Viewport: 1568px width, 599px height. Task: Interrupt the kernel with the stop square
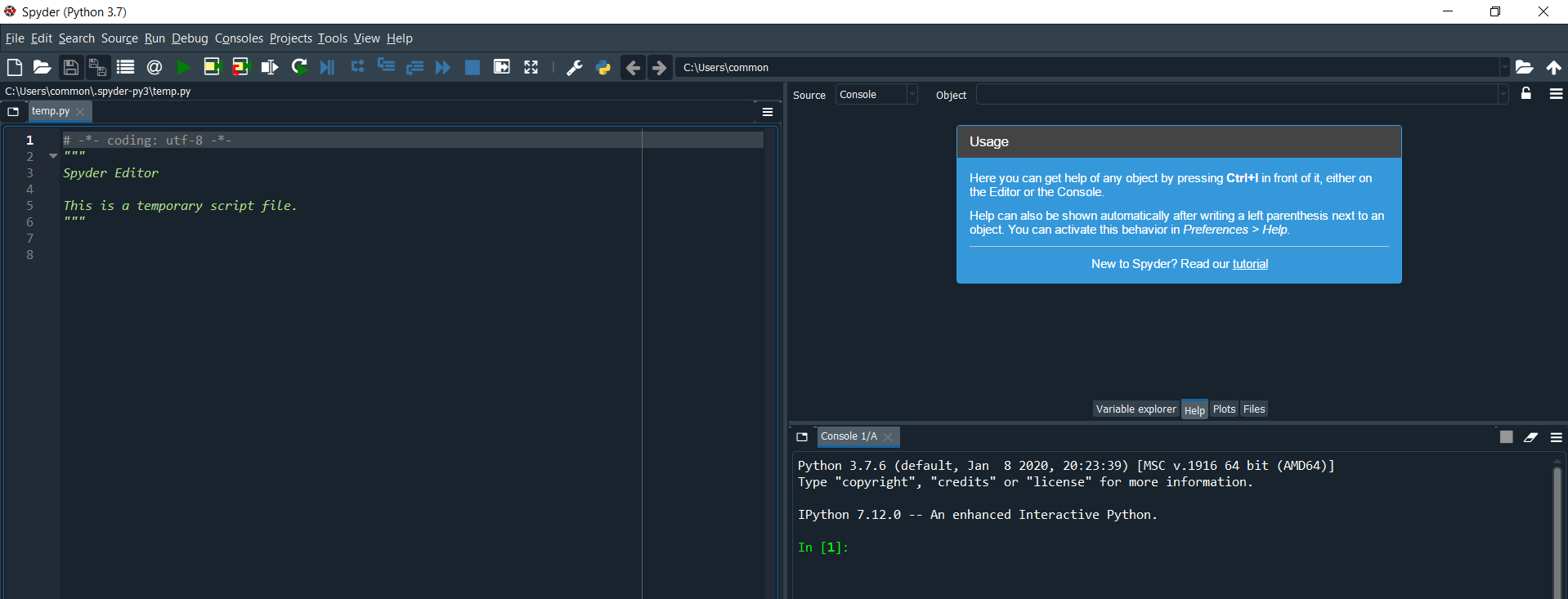coord(1506,437)
